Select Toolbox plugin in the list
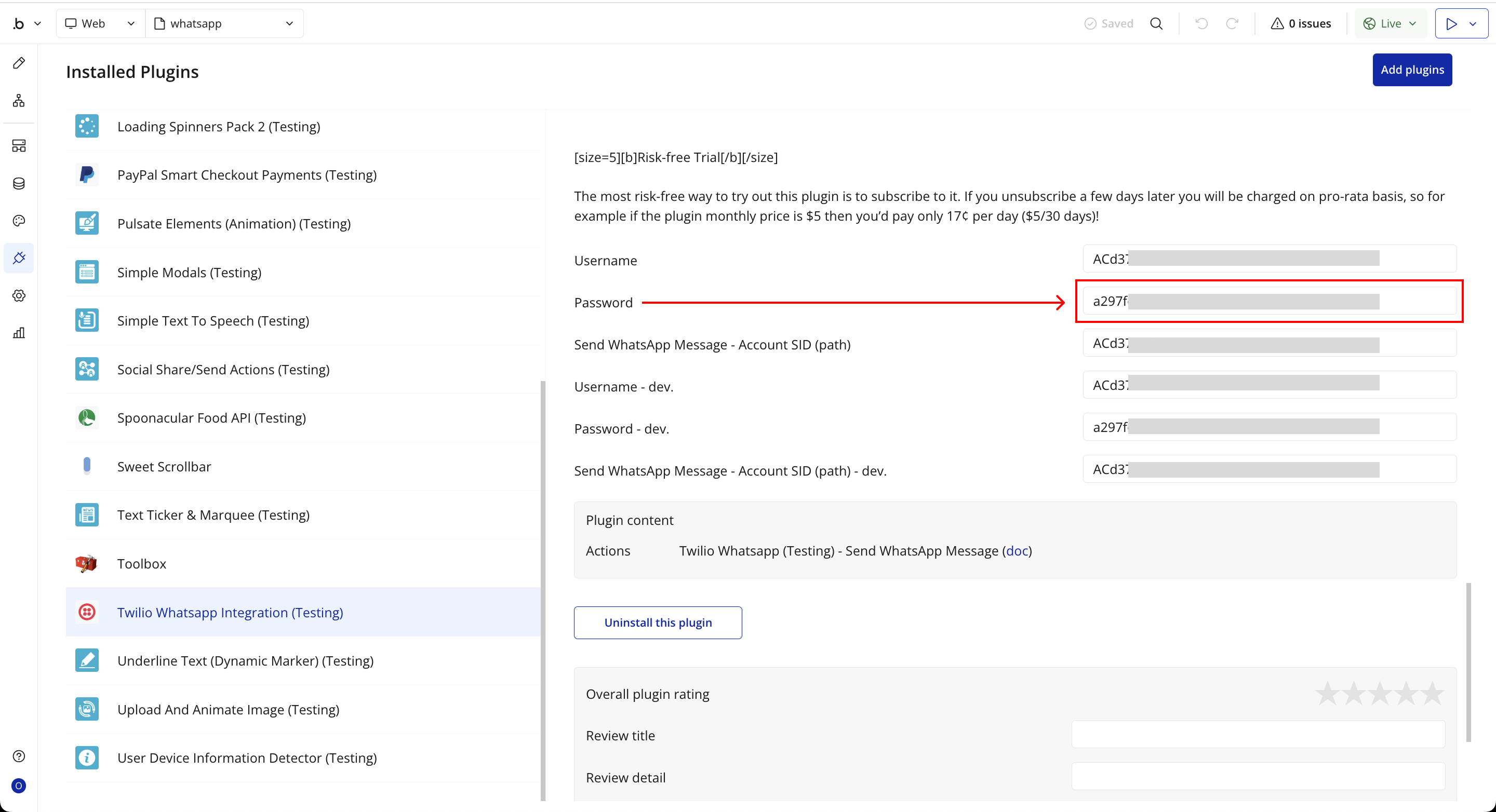This screenshot has height=812, width=1496. (142, 564)
